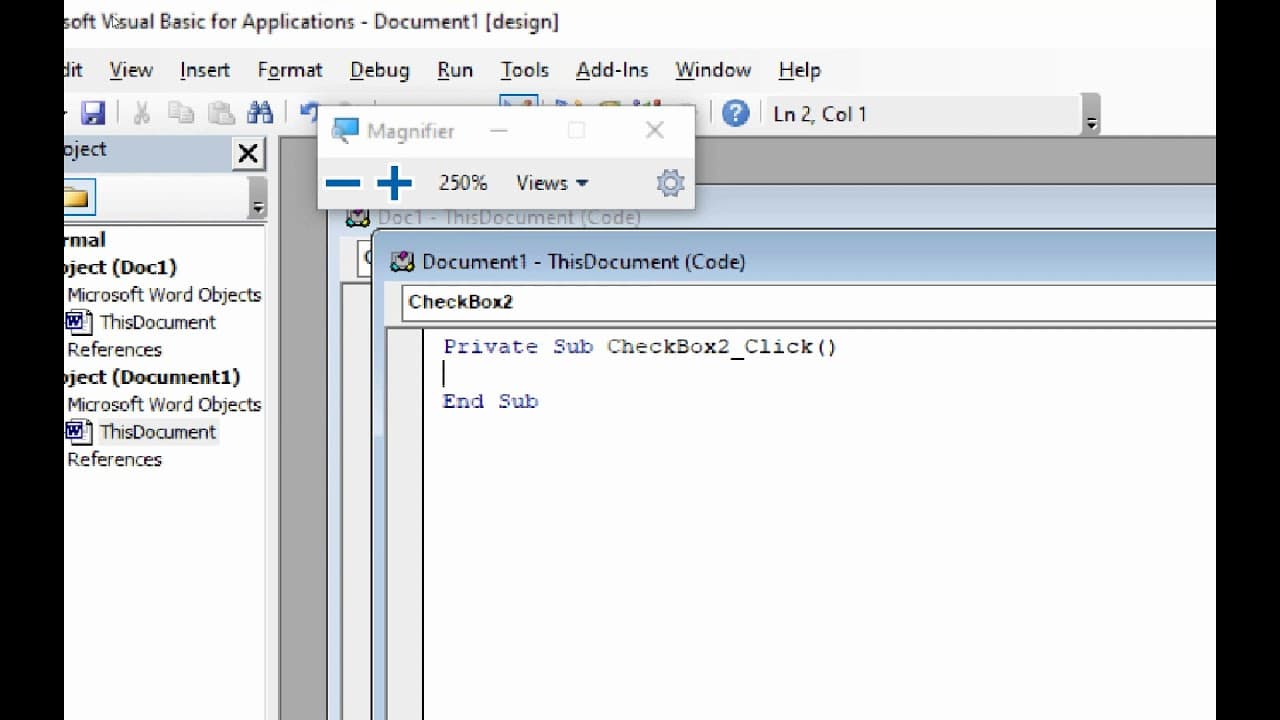1280x720 pixels.
Task: Select References under Project (Doc1)
Action: pyautogui.click(x=114, y=350)
